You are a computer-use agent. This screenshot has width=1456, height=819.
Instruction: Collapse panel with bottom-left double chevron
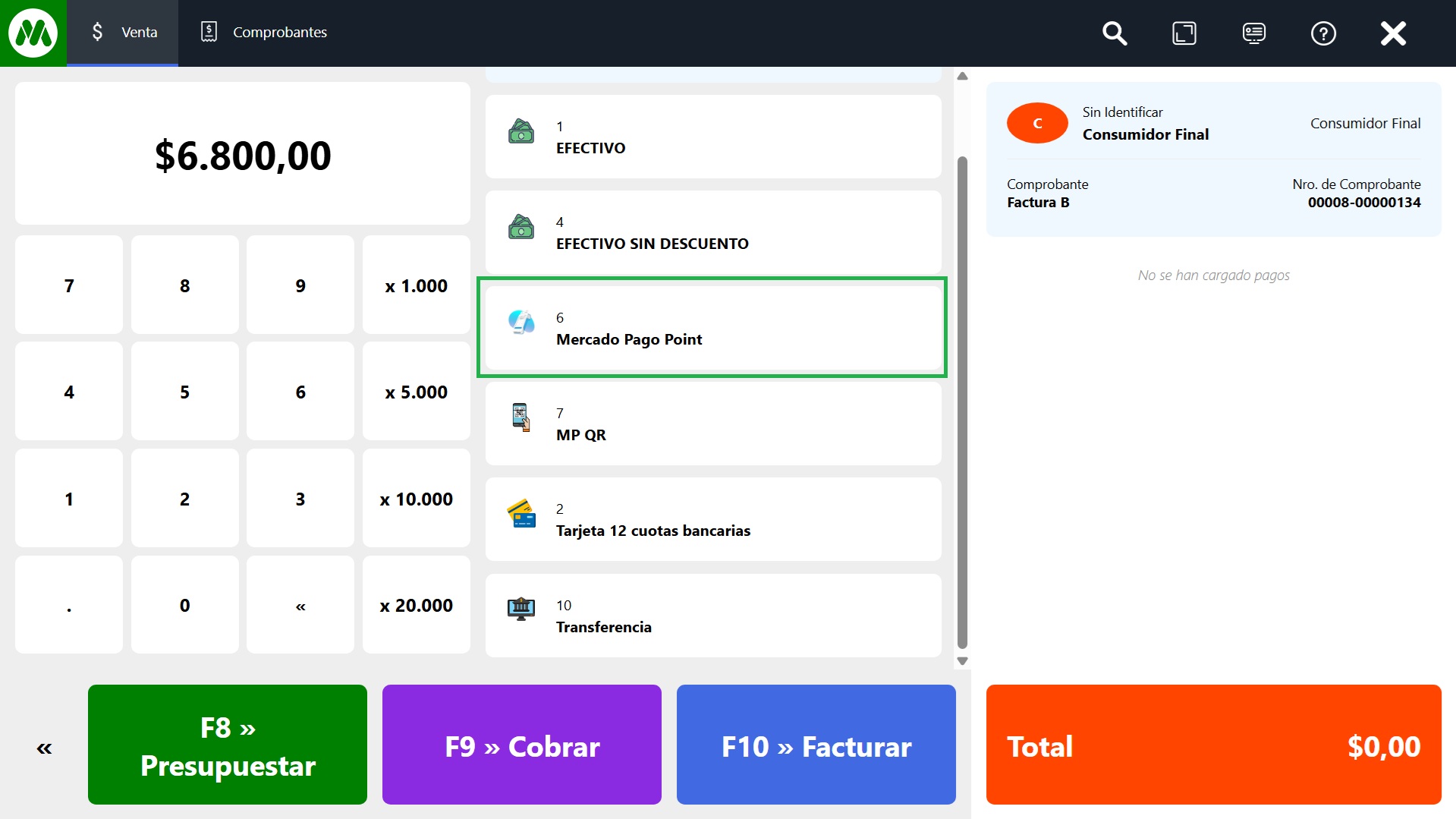pyautogui.click(x=44, y=748)
